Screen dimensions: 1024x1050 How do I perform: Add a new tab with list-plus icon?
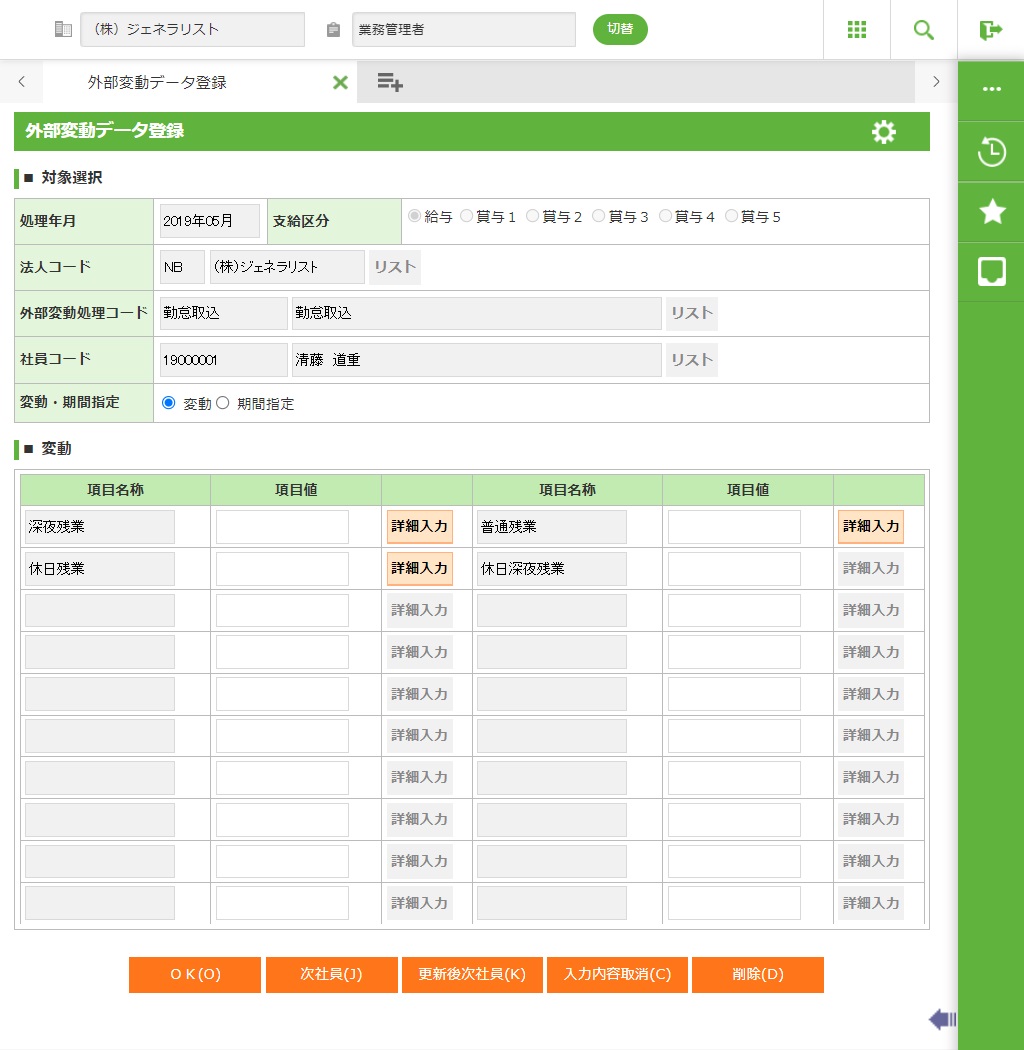pos(390,83)
